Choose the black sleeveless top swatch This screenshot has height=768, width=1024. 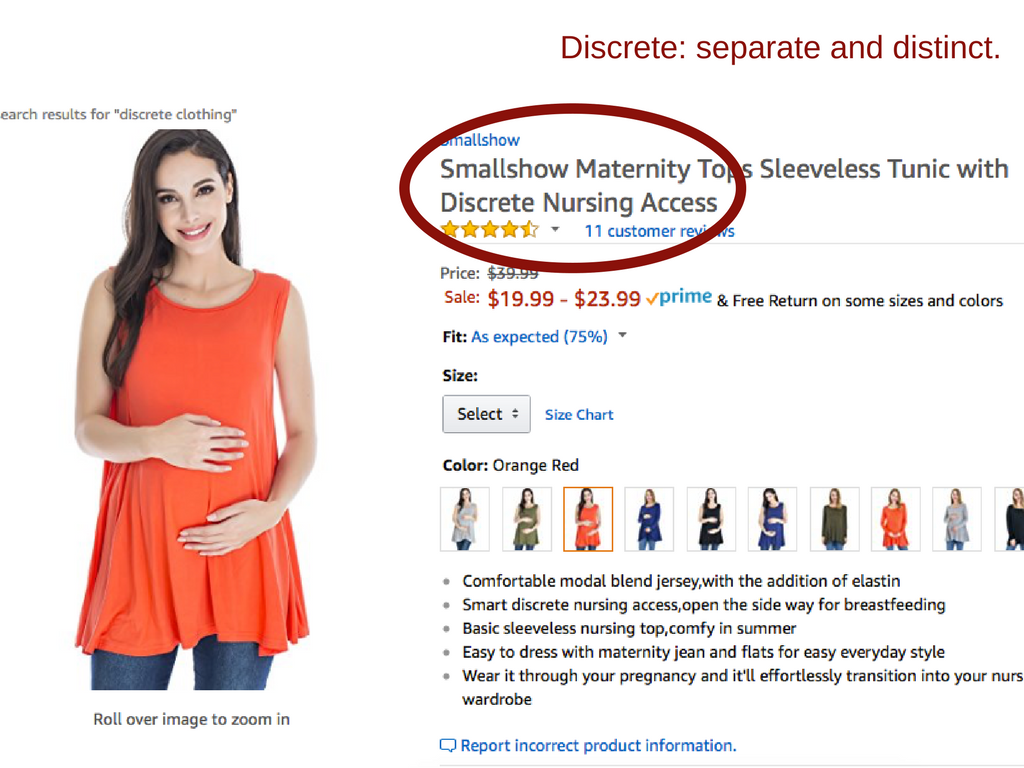(x=711, y=519)
